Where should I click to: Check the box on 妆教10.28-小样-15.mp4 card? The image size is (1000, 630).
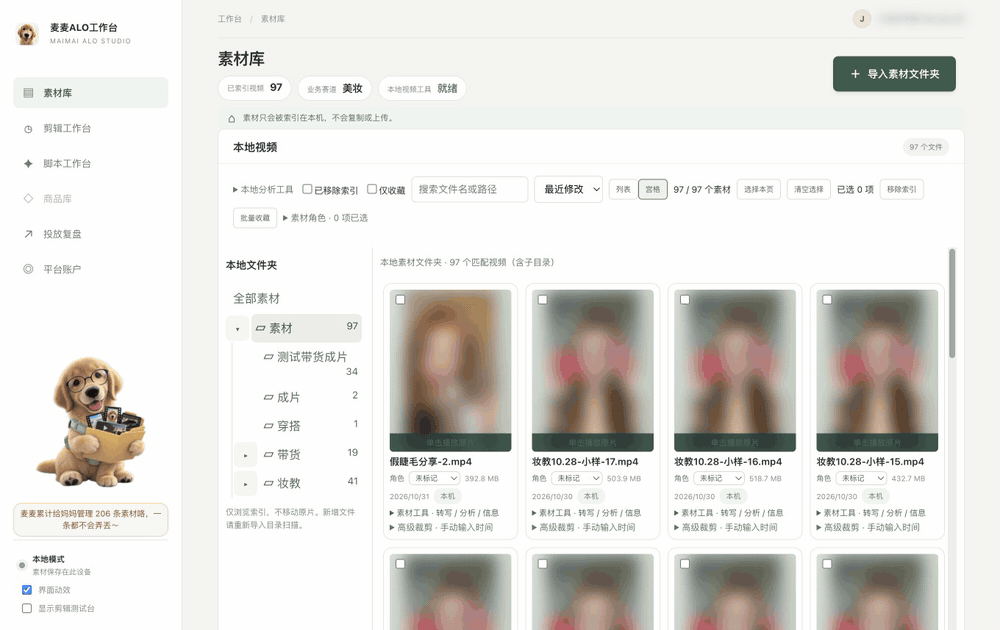click(827, 299)
